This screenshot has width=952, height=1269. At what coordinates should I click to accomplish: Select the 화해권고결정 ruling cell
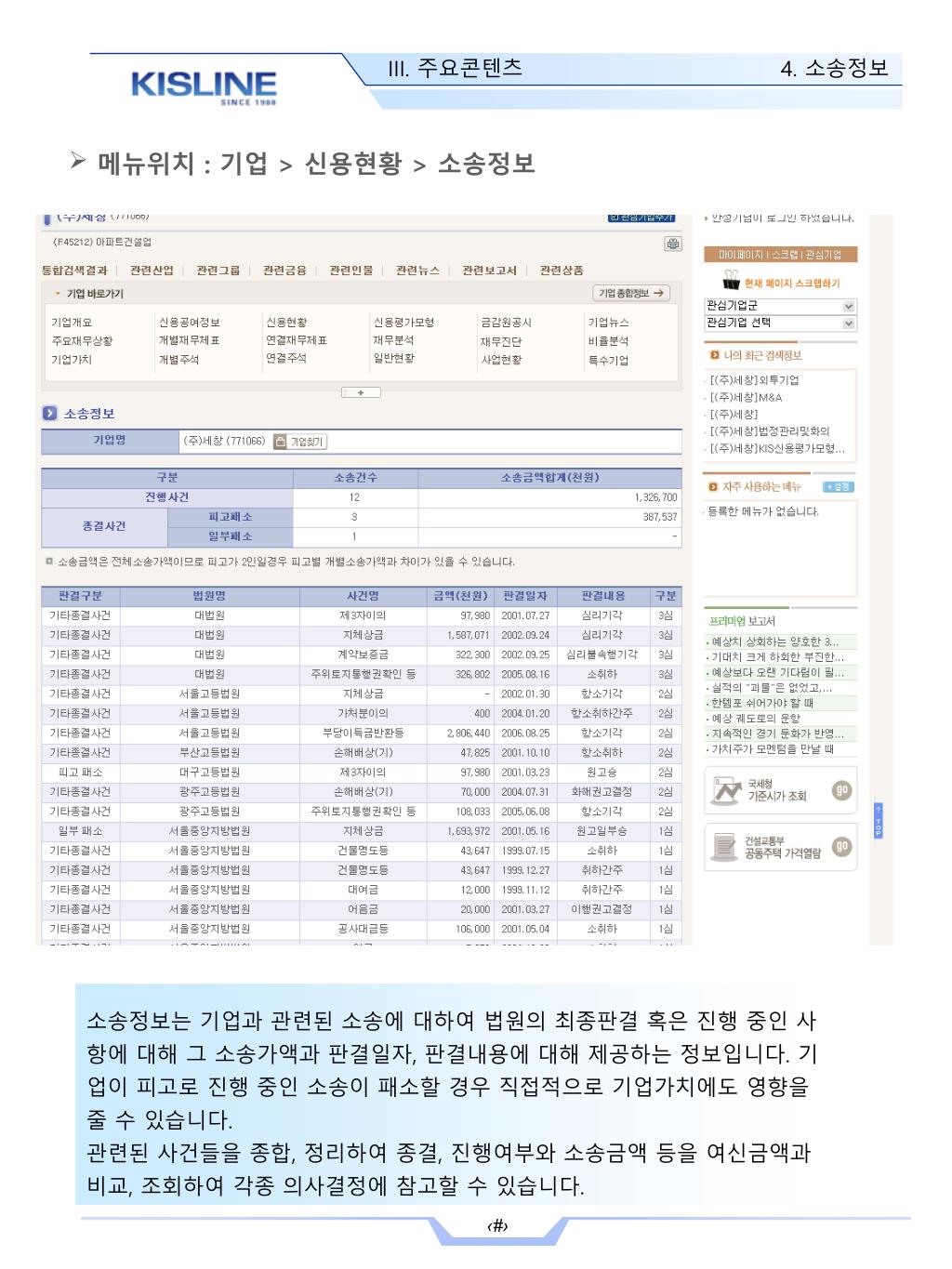click(602, 792)
